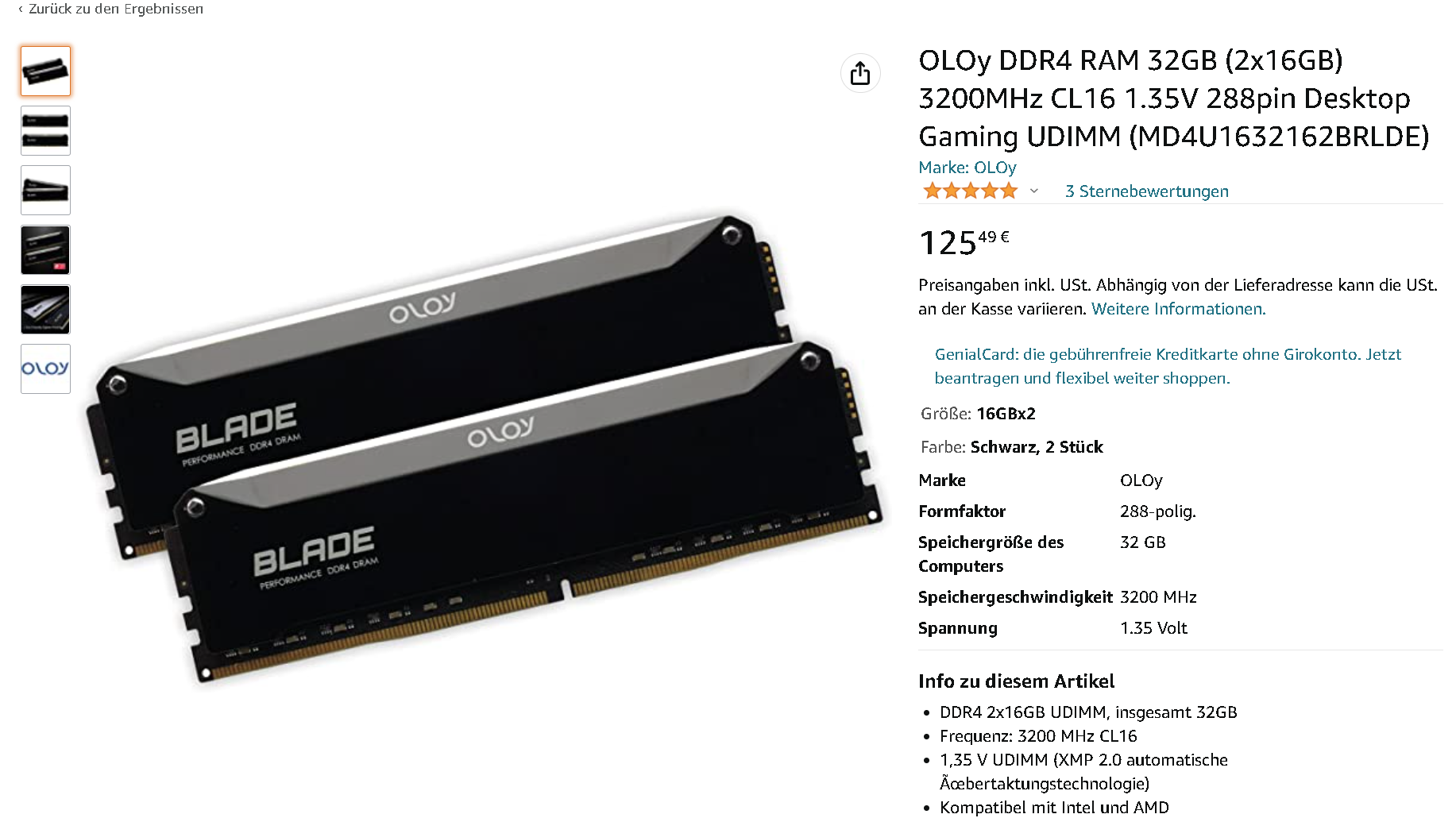Open the 3 Sternebewertungen link

pos(1146,191)
